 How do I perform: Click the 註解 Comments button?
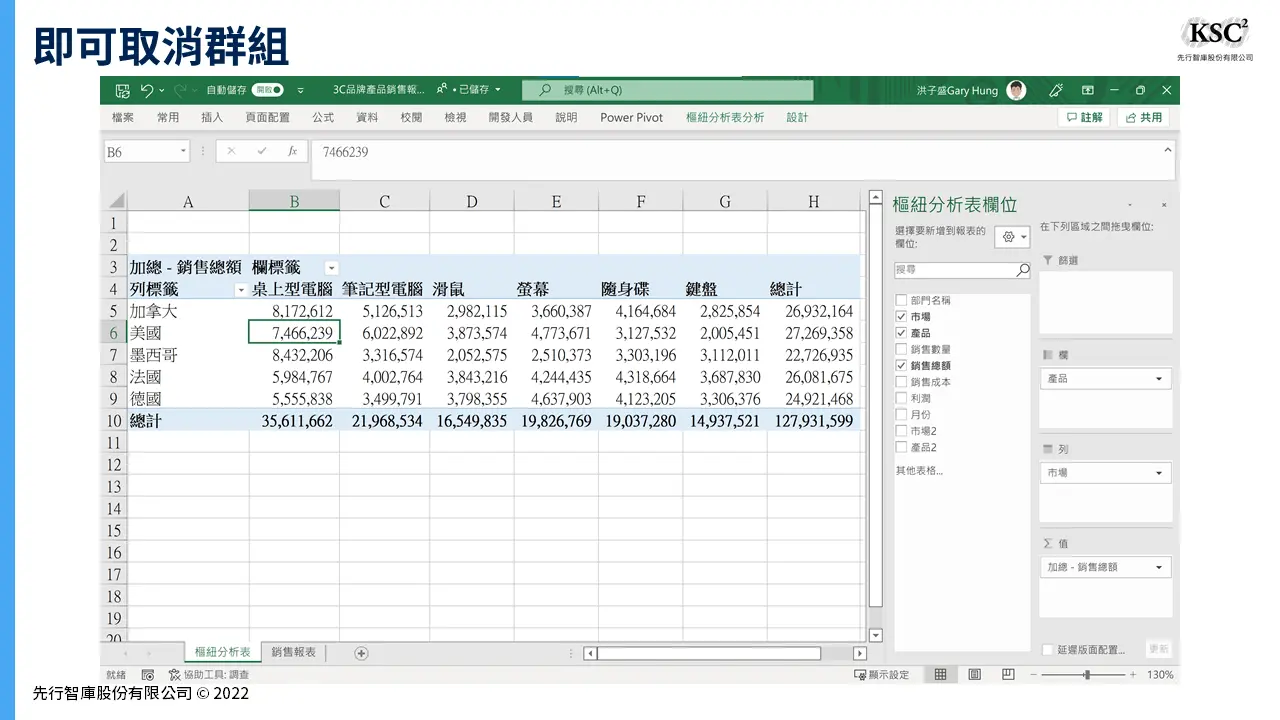tap(1084, 117)
